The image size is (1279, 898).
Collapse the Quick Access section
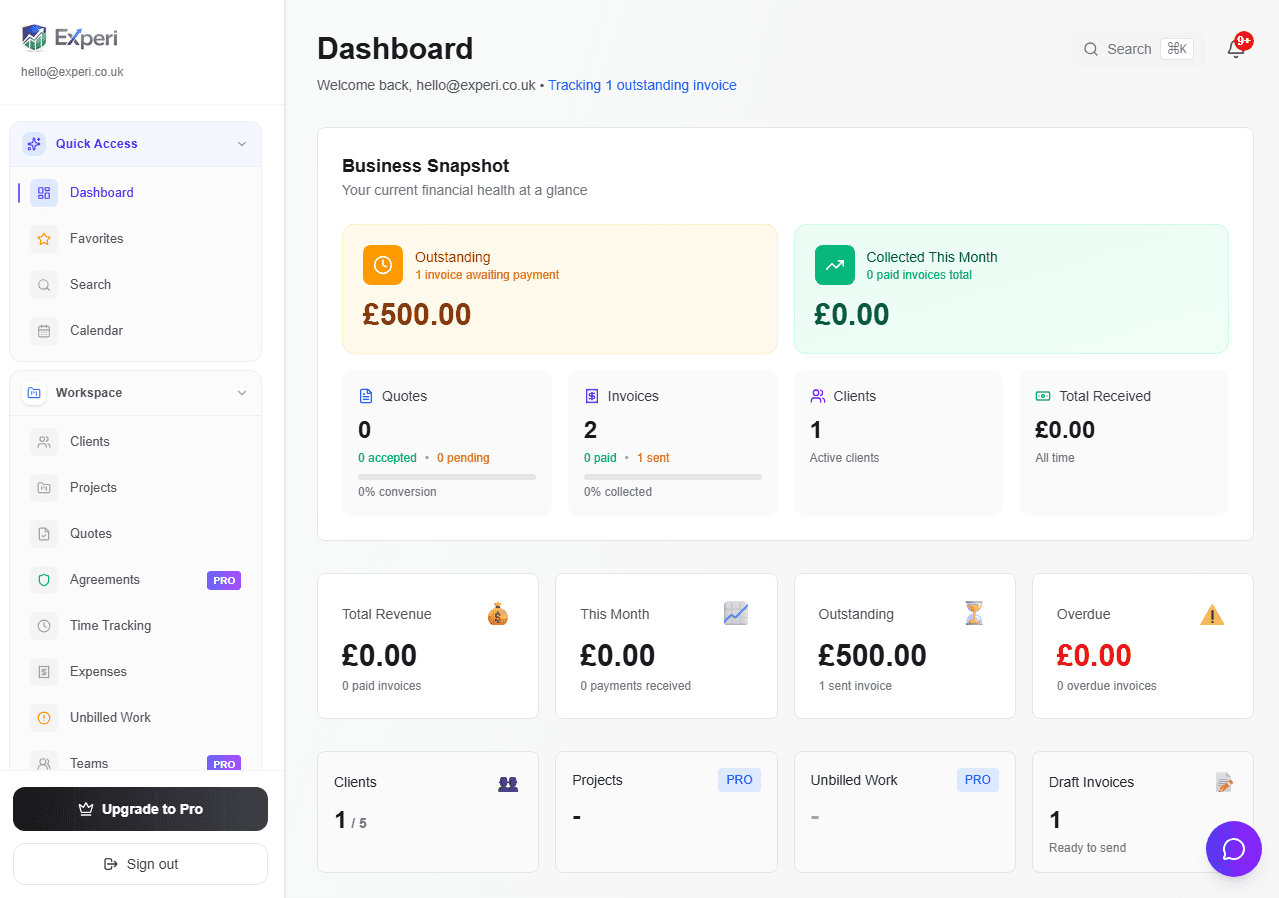(242, 143)
